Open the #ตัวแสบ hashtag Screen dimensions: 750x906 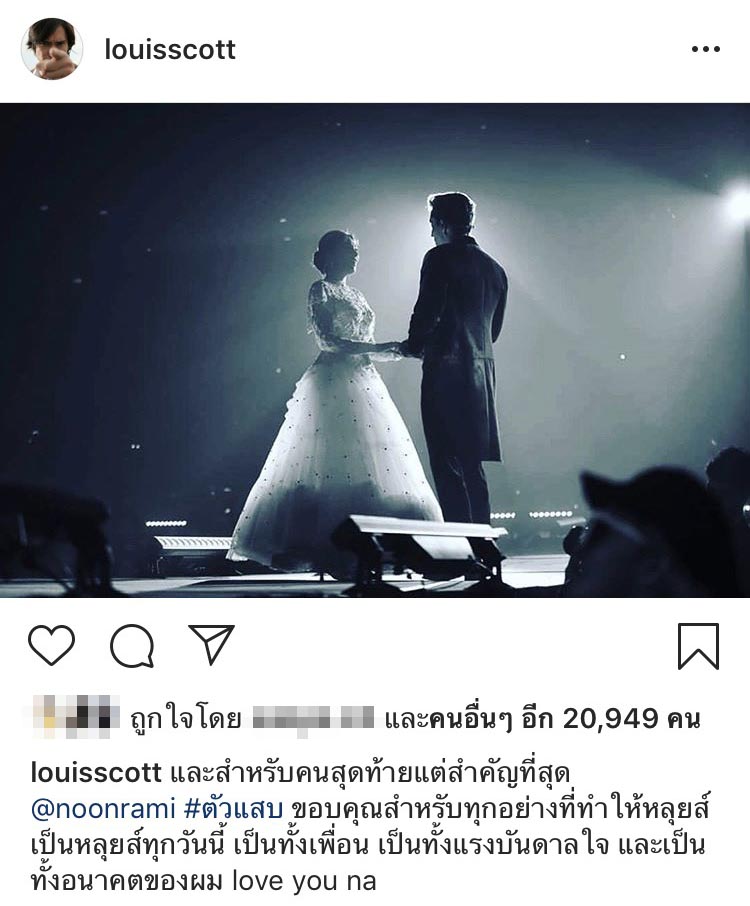coord(233,808)
